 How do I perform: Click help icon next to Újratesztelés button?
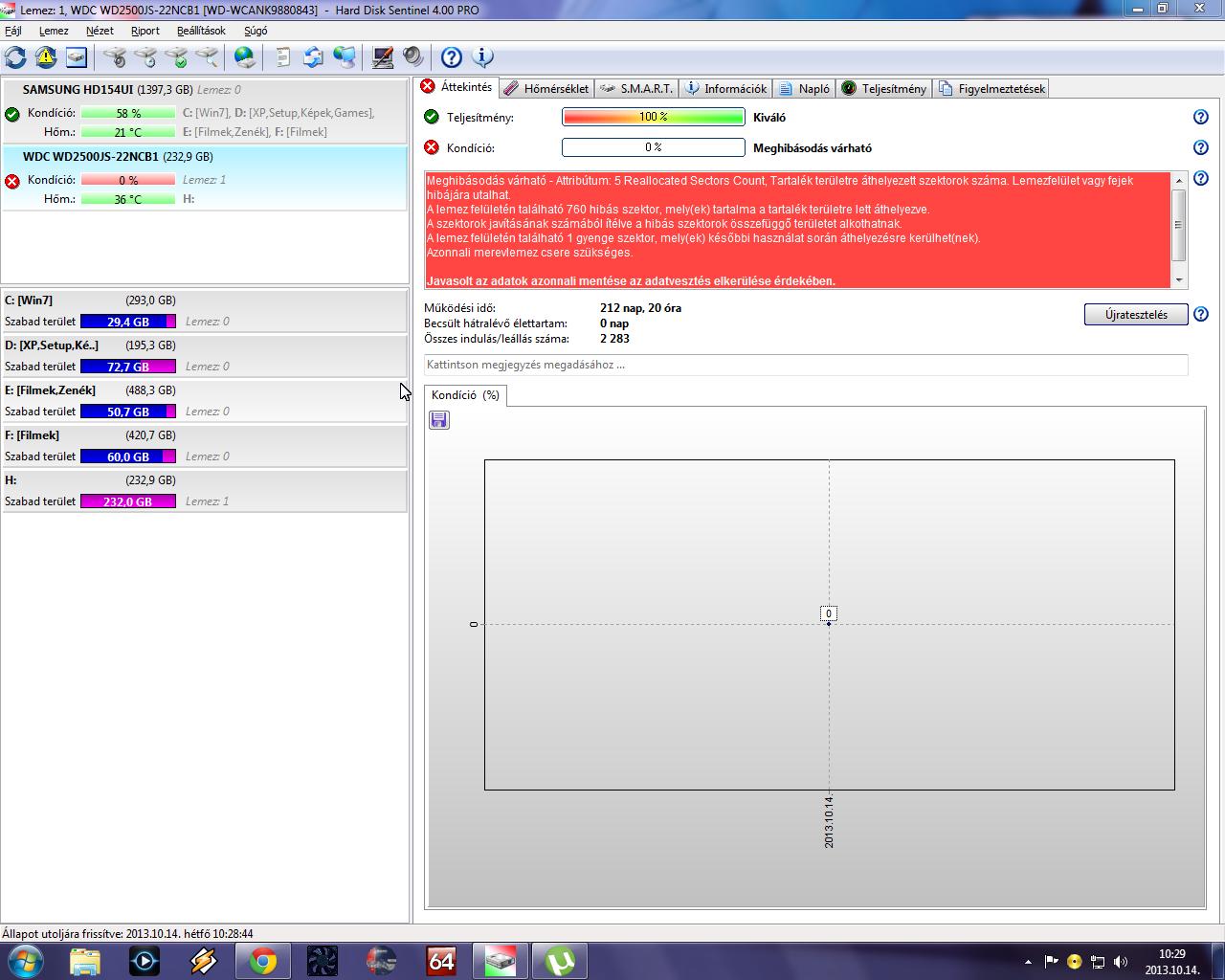(1201, 314)
